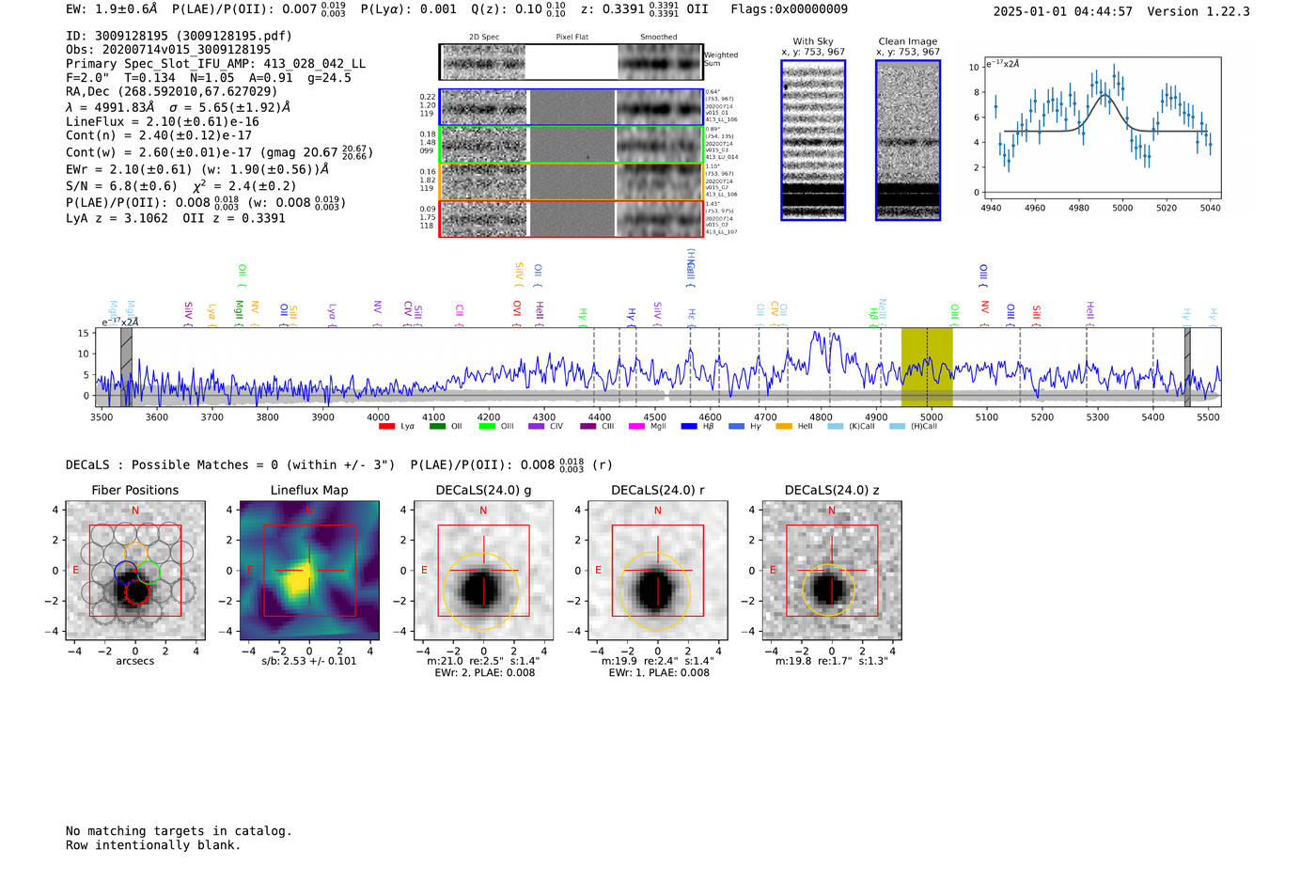Viewport: 1316px width, 896px height.
Task: Click the 's/b: 2.53 +/- 0.101' caption
Action: pos(309,661)
